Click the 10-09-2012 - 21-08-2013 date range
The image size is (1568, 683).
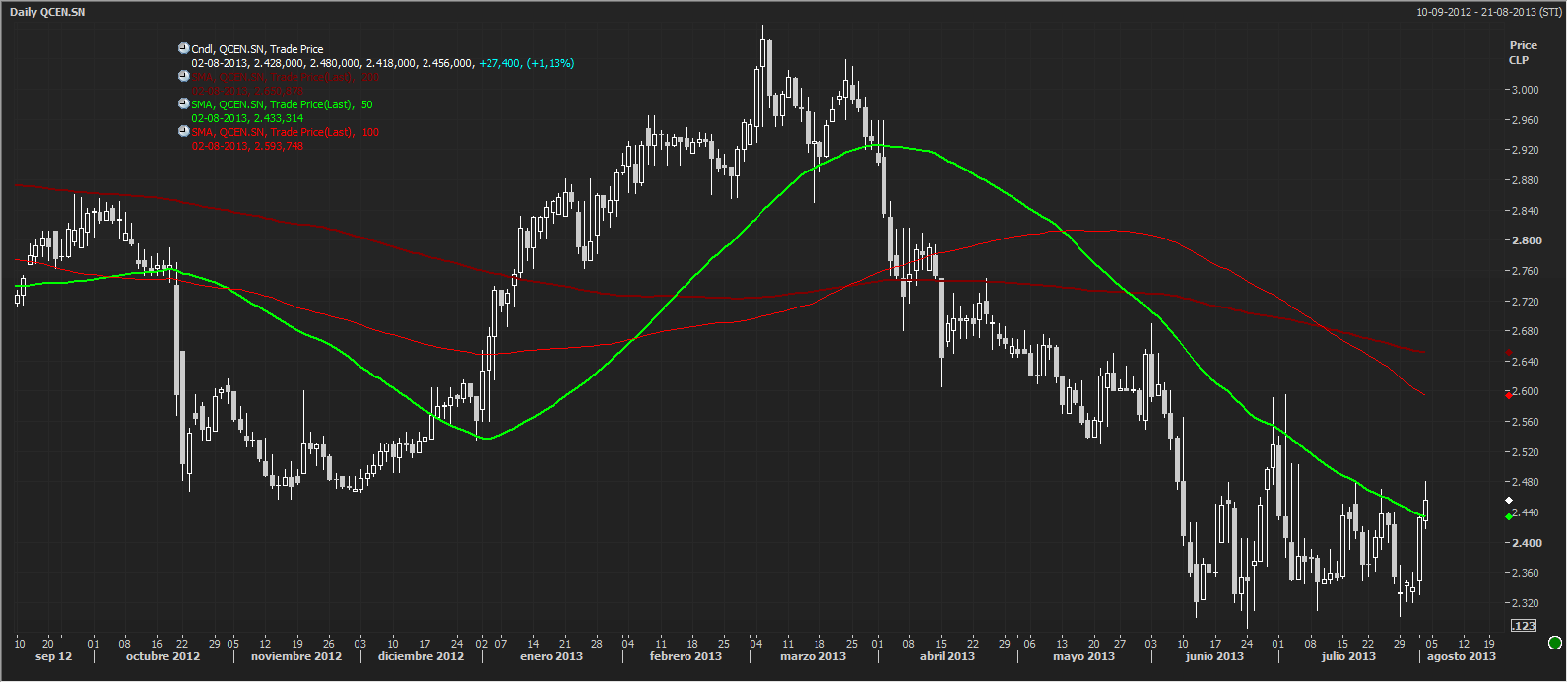[x=1489, y=12]
